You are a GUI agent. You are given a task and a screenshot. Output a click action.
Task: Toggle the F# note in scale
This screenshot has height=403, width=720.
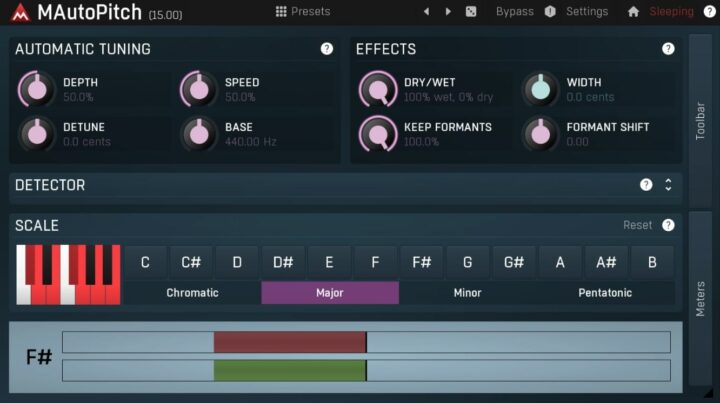click(x=421, y=262)
